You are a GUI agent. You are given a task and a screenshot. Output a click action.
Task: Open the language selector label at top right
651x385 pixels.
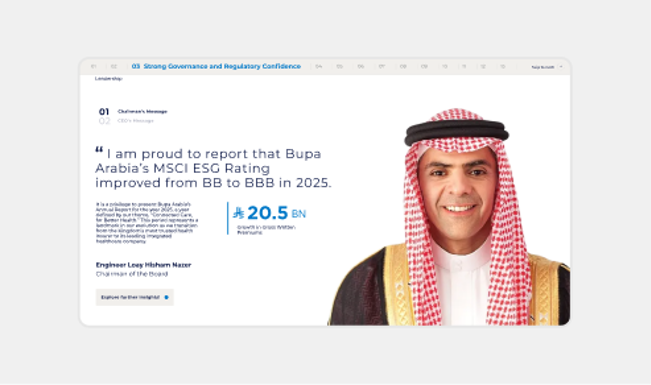[x=543, y=67]
